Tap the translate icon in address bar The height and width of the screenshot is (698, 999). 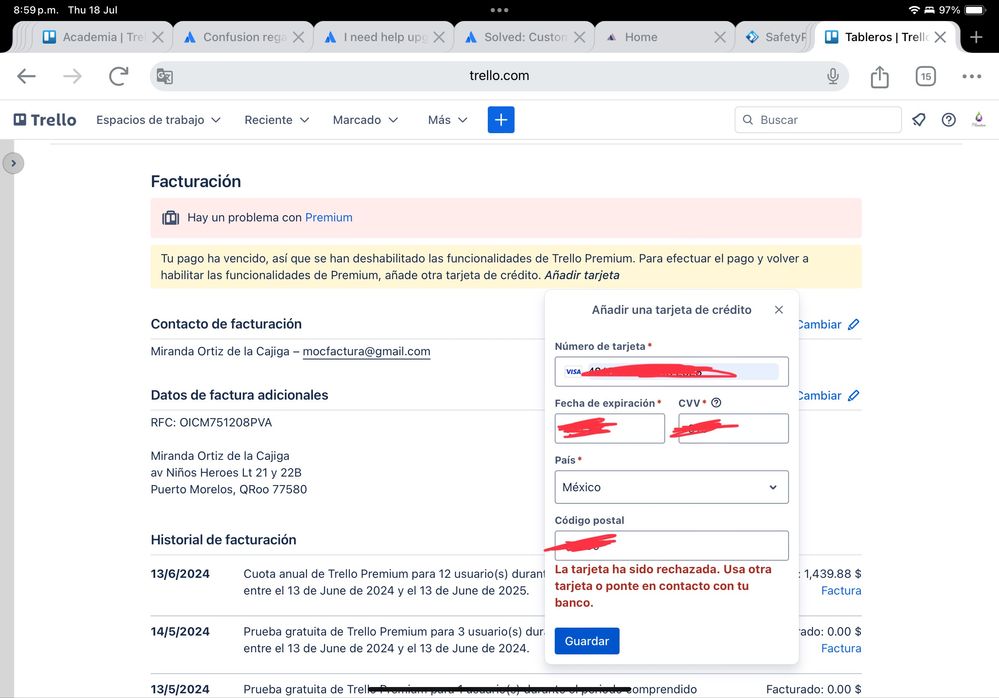pos(164,76)
